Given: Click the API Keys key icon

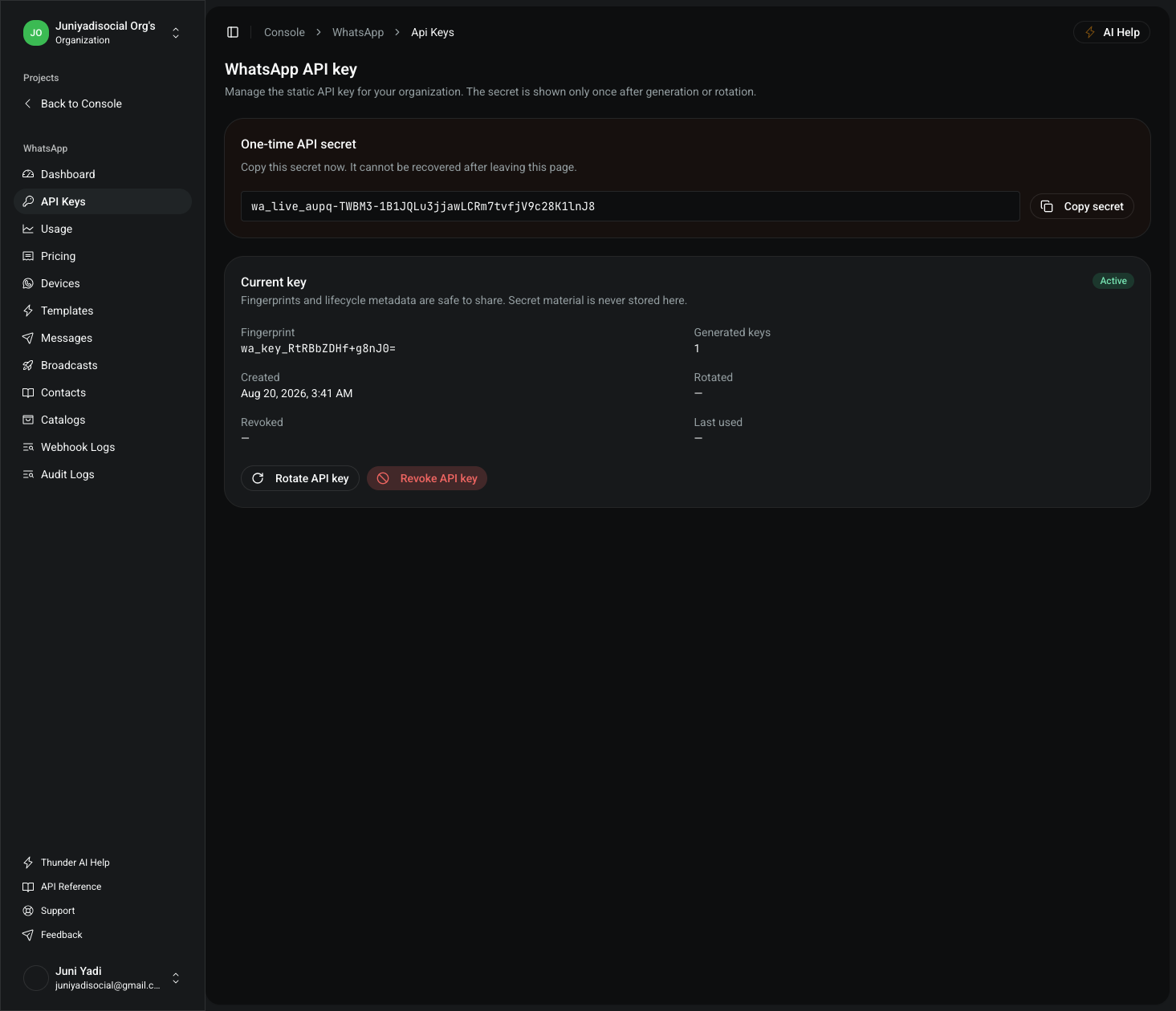Looking at the screenshot, I should (x=28, y=201).
